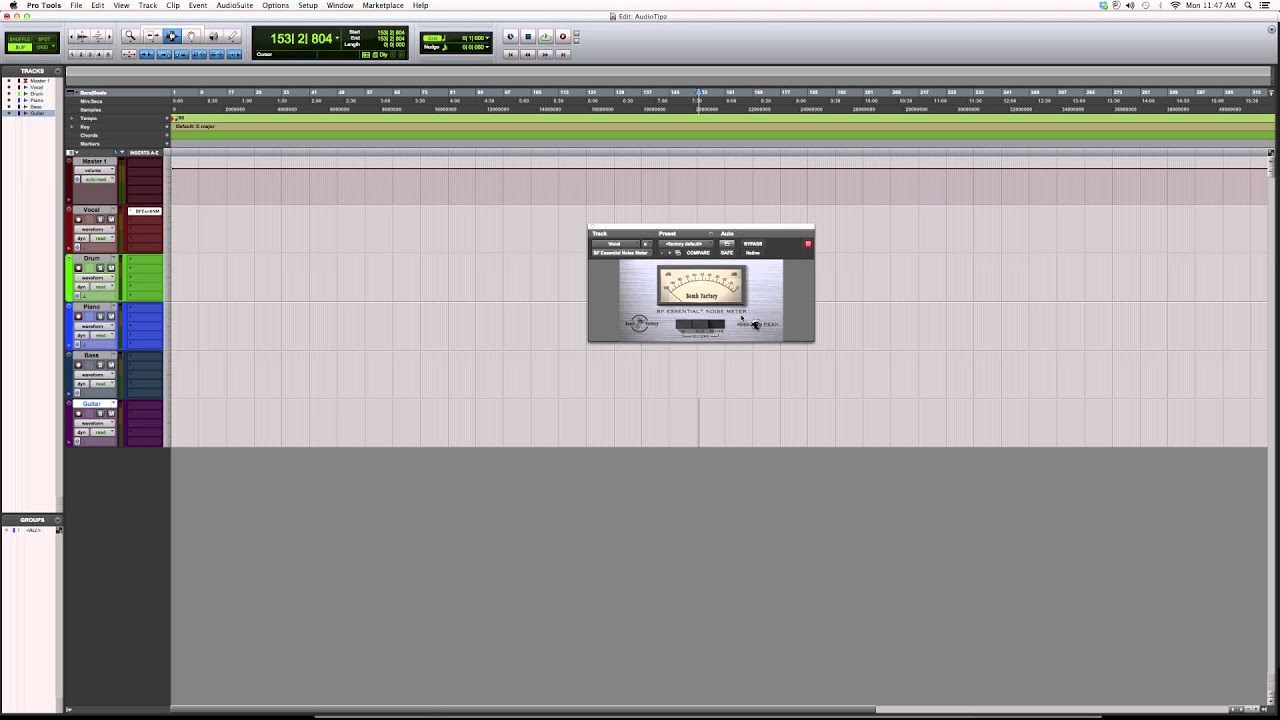Open plug-in Factory default preset dropdown

click(685, 244)
